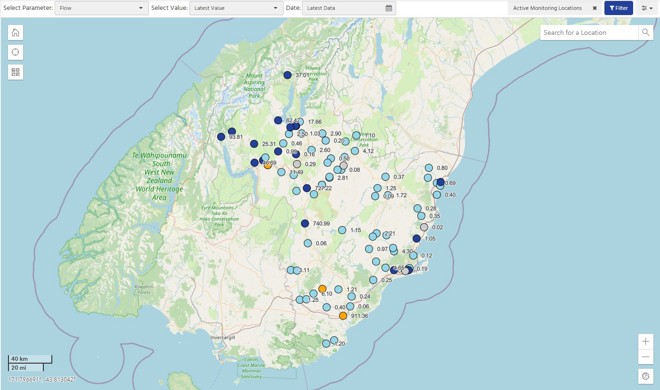Select dark blue marker labeled 740.99
This screenshot has width=660, height=390.
point(305,223)
